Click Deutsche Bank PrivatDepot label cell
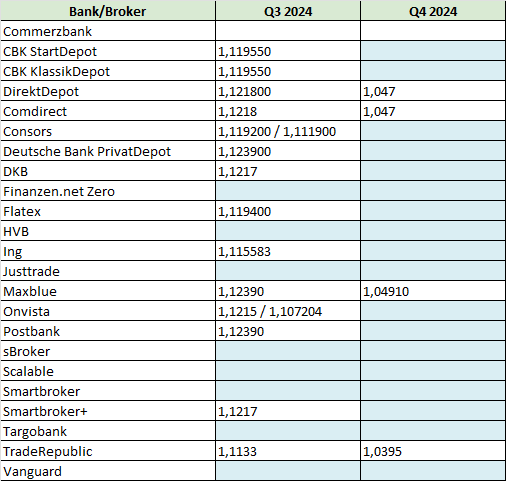Image resolution: width=506 pixels, height=481 pixels. point(108,151)
